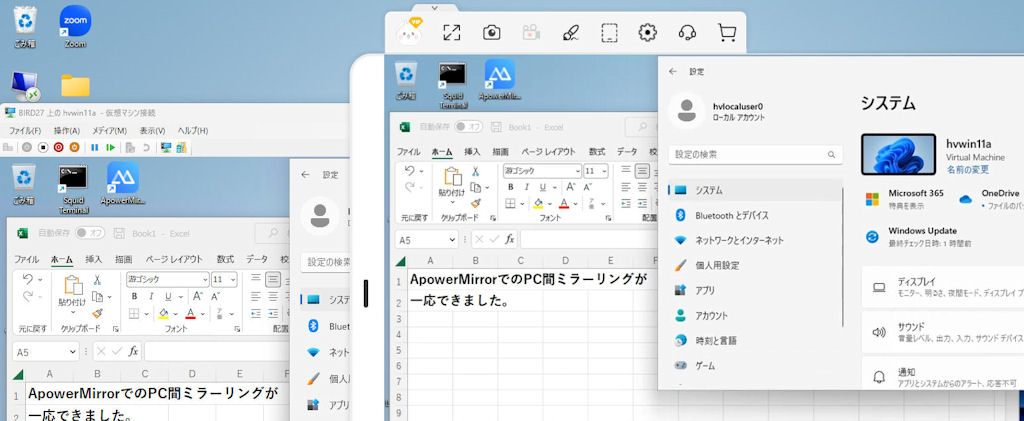Viewport: 1024px width, 421px height.
Task: Open 貼り付け dropdown arrow in mirrored Excel
Action: pos(451,202)
